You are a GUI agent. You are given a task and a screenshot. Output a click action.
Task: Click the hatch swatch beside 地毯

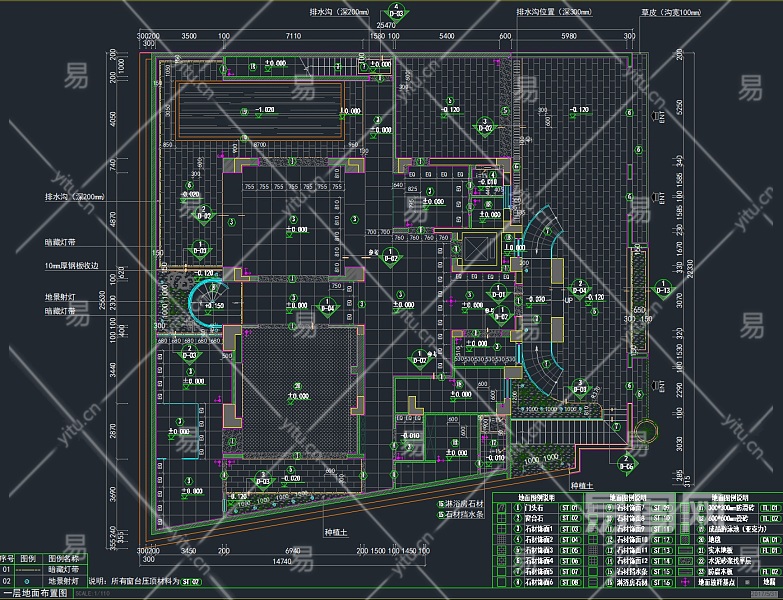pos(686,540)
